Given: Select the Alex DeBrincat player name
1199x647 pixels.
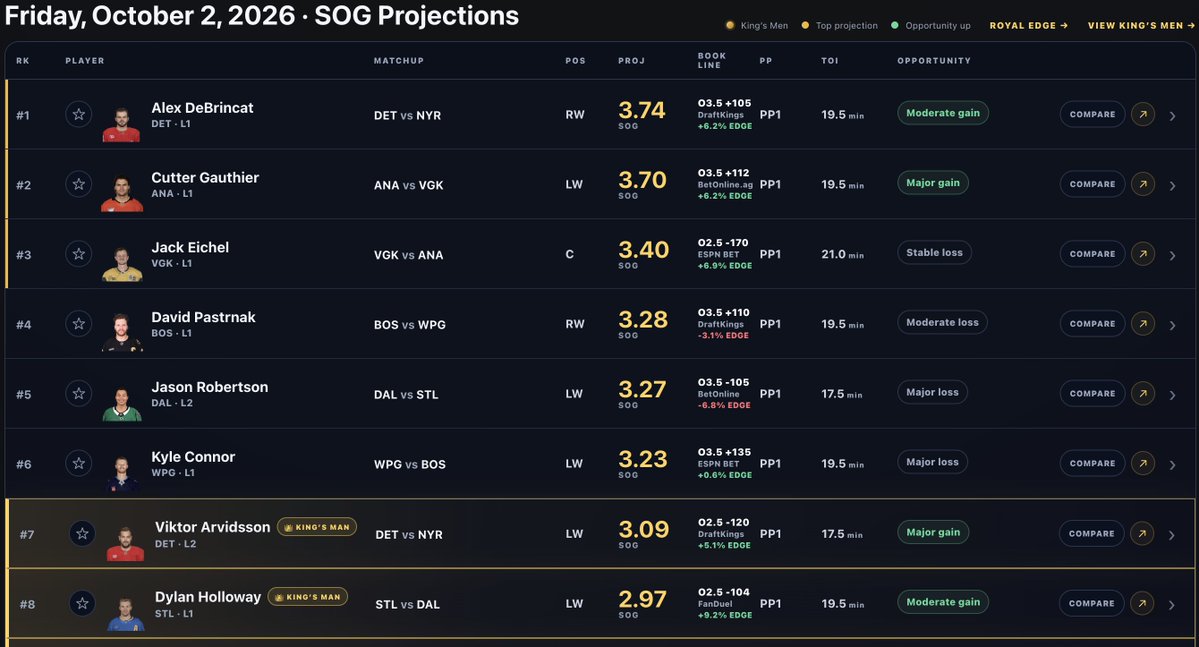Looking at the screenshot, I should tap(202, 108).
